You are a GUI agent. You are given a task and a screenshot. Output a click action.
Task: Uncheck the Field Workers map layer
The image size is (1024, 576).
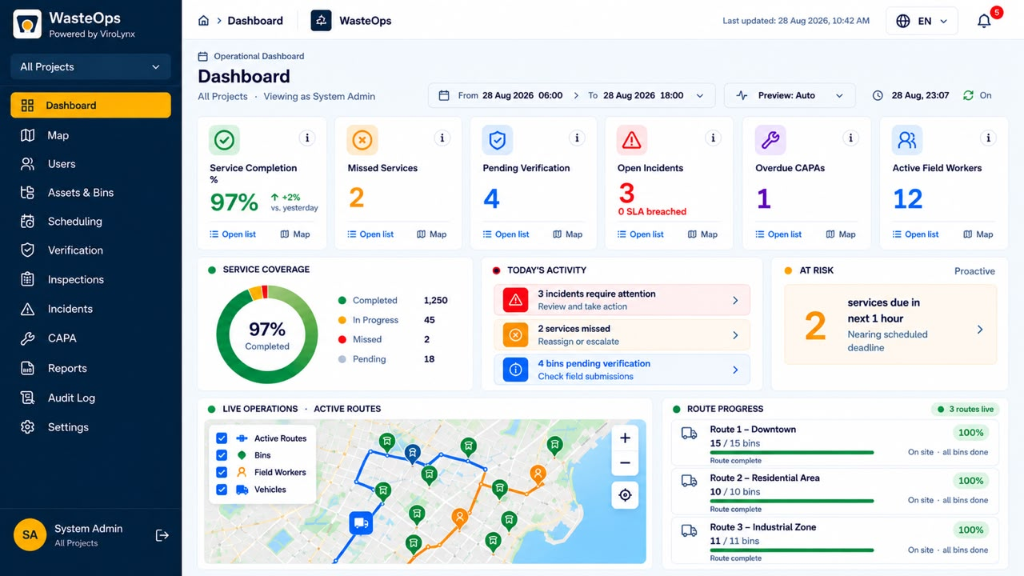[x=221, y=472]
